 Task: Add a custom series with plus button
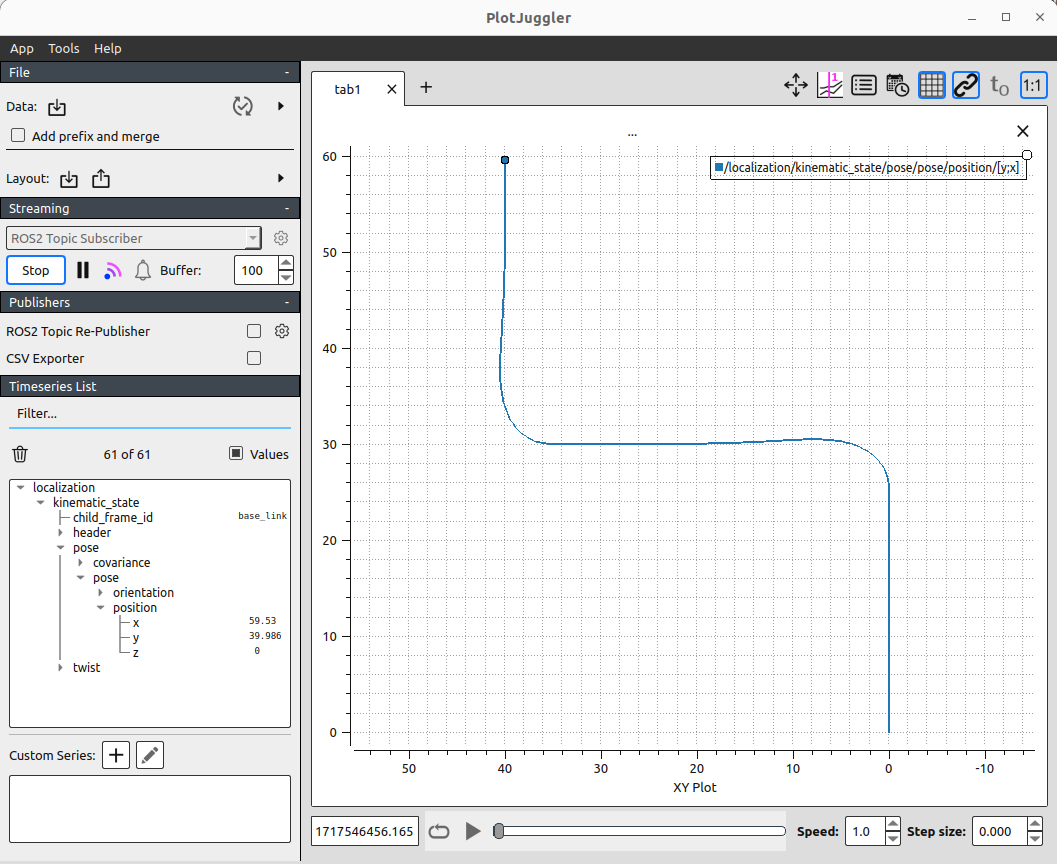(117, 755)
